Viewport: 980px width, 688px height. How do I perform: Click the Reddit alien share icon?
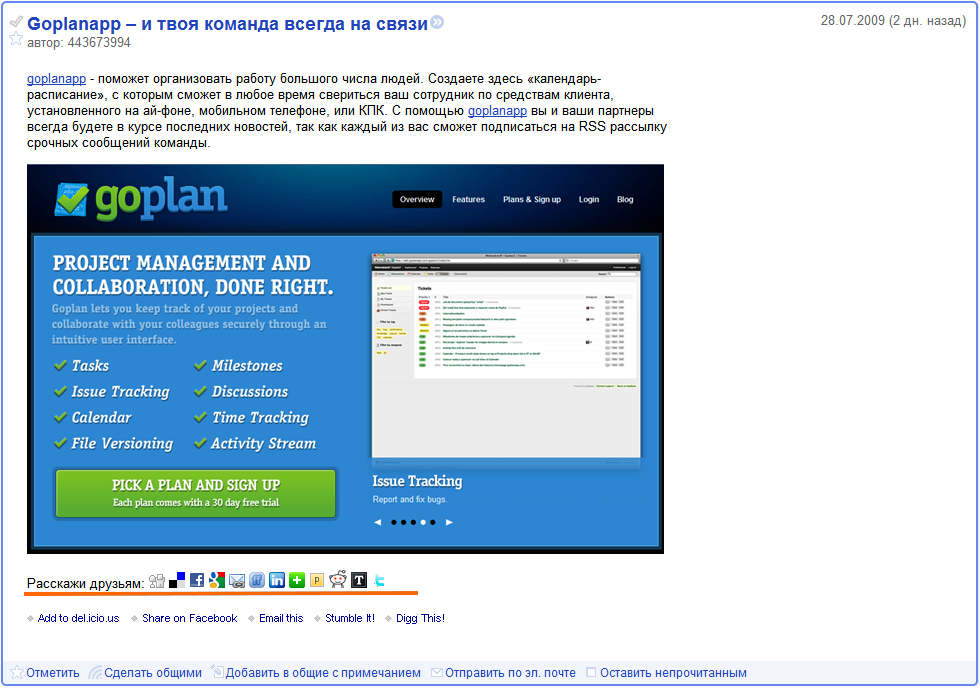point(338,580)
